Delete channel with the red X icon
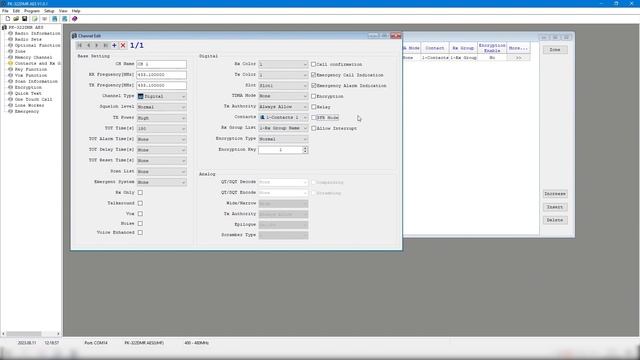Screen dimensions: 640x360 point(123,45)
